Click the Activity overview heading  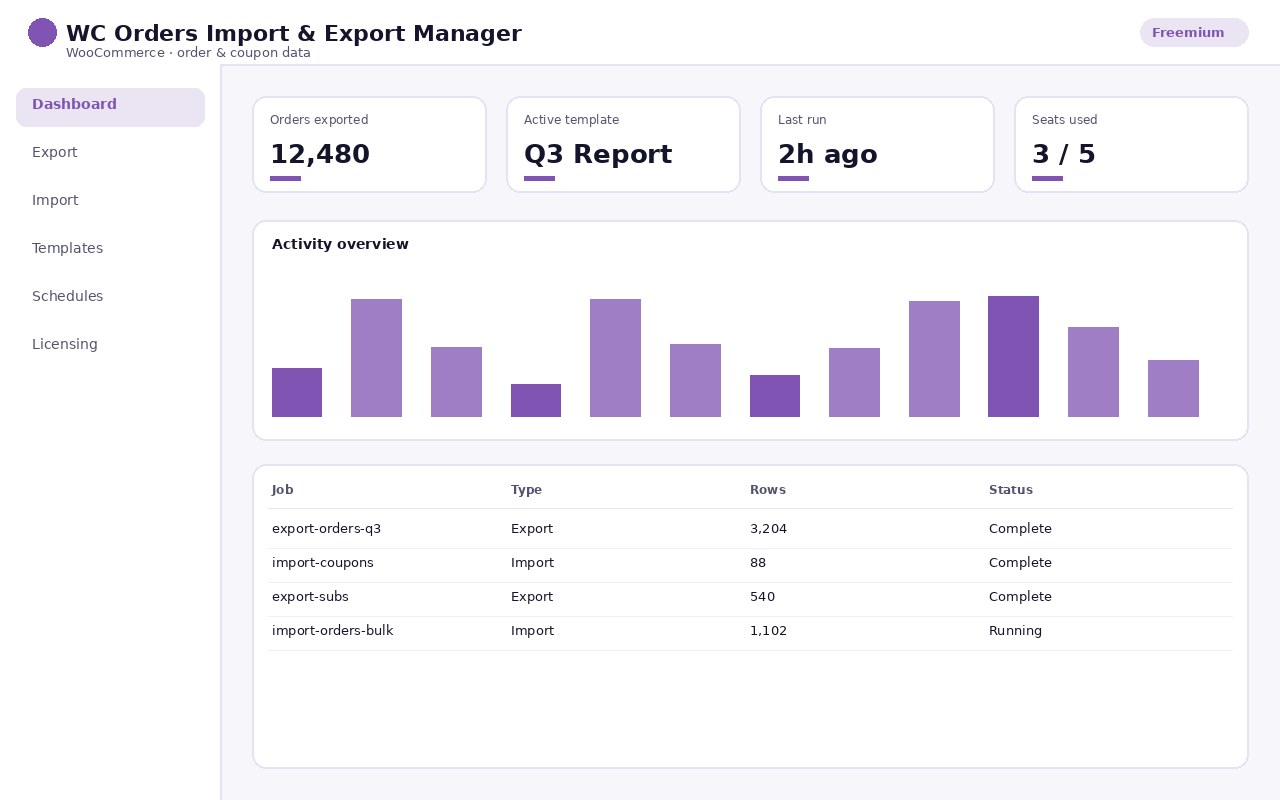click(x=340, y=245)
